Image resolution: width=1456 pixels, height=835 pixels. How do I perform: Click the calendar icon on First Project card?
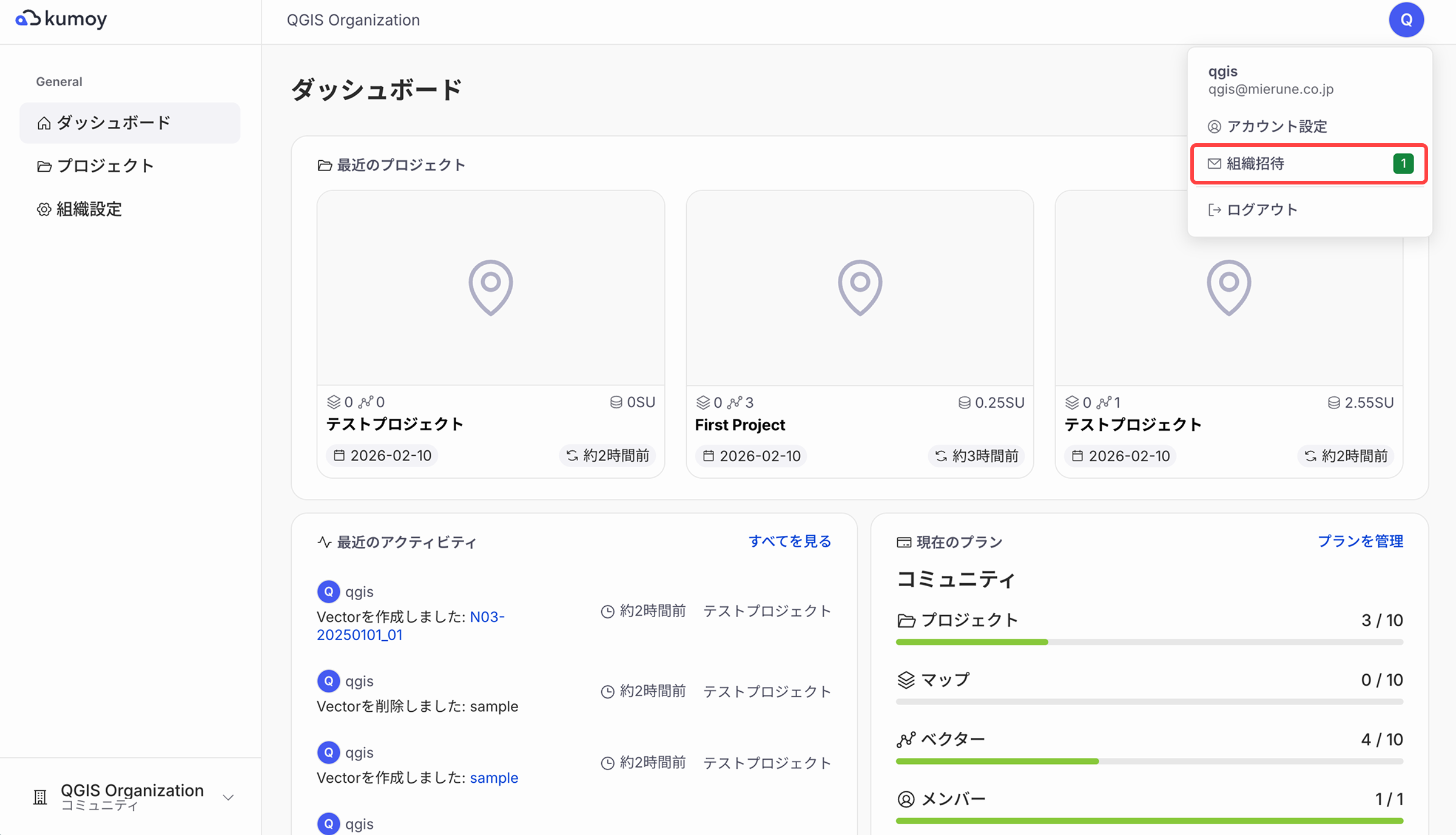(x=709, y=455)
